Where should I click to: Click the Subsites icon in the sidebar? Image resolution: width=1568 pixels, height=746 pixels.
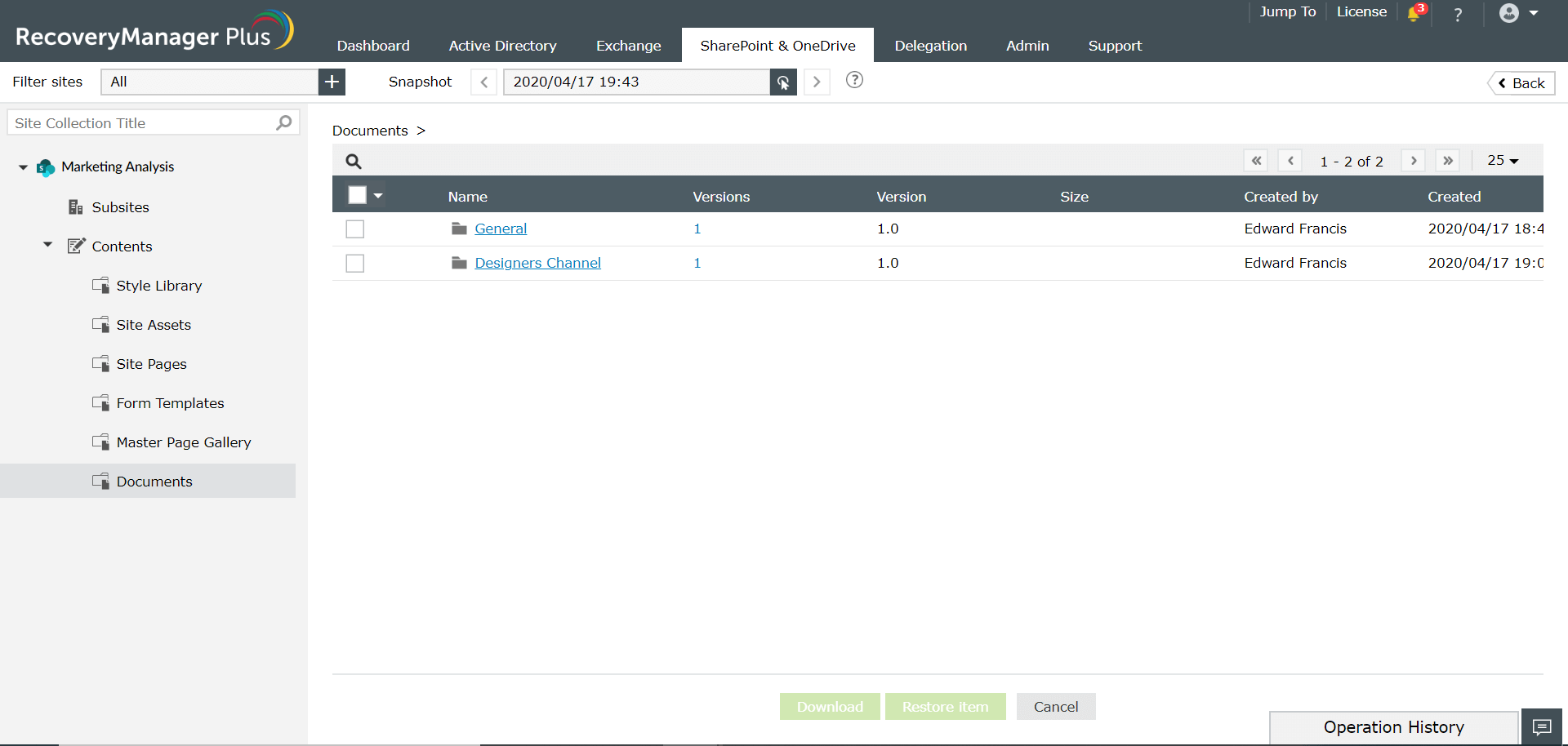76,206
